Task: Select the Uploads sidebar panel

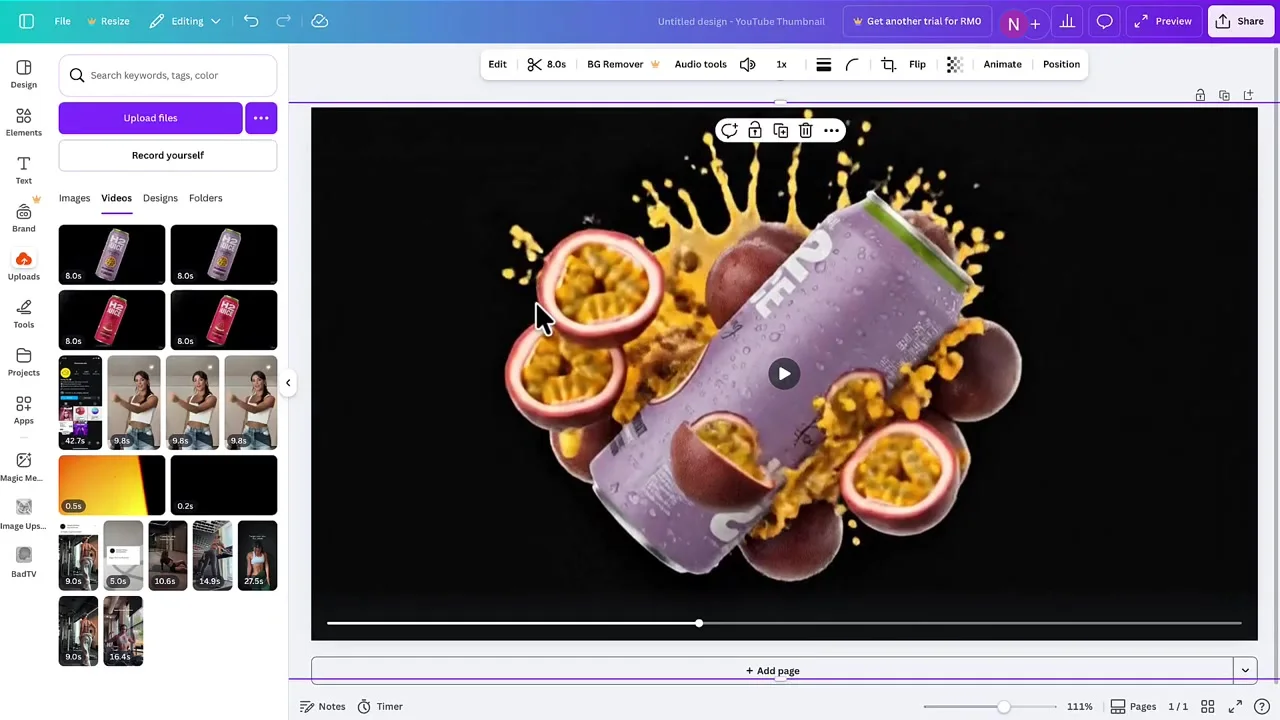Action: click(24, 265)
